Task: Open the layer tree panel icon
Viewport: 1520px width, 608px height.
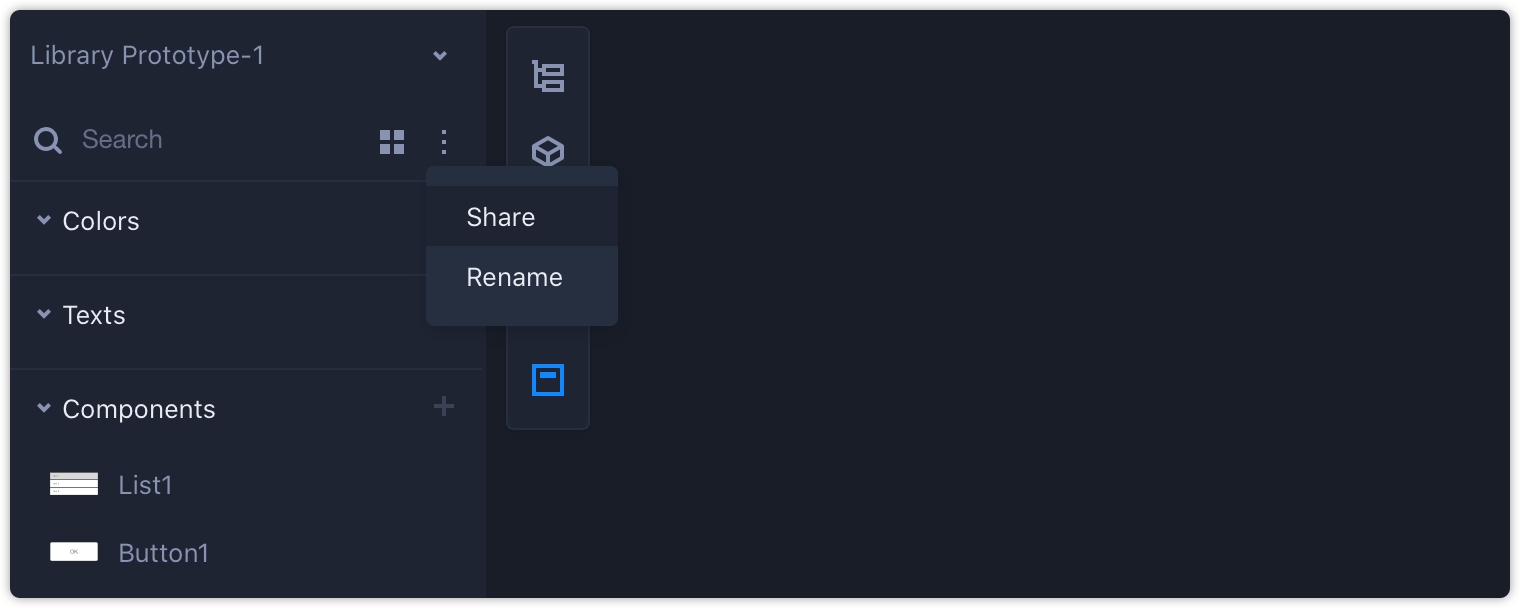Action: tap(548, 76)
